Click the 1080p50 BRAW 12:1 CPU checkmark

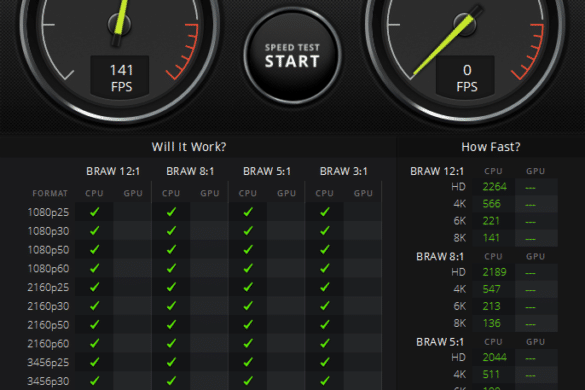[x=94, y=249]
